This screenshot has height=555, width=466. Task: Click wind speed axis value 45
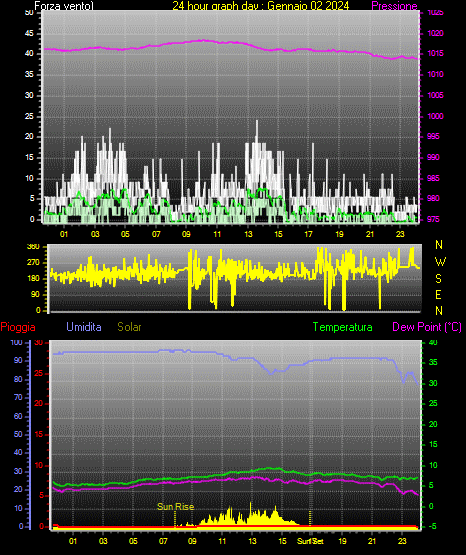coord(29,33)
